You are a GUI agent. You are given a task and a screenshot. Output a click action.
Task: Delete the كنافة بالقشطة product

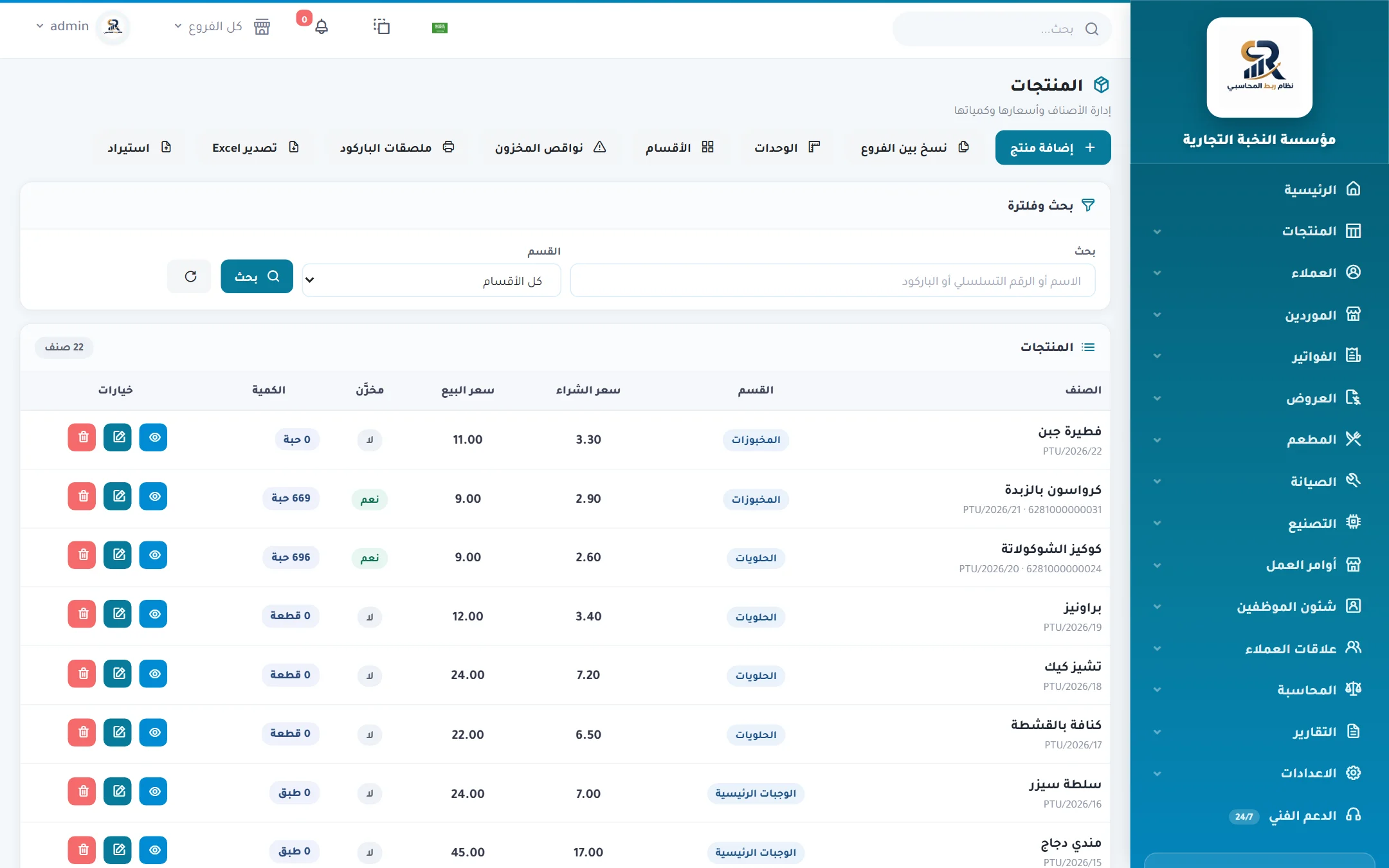pos(82,732)
